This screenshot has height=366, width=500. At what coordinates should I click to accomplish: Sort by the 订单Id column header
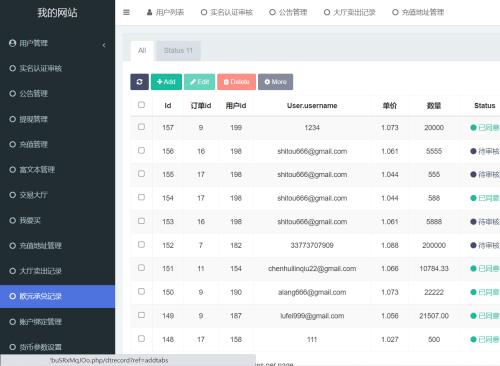(x=201, y=106)
